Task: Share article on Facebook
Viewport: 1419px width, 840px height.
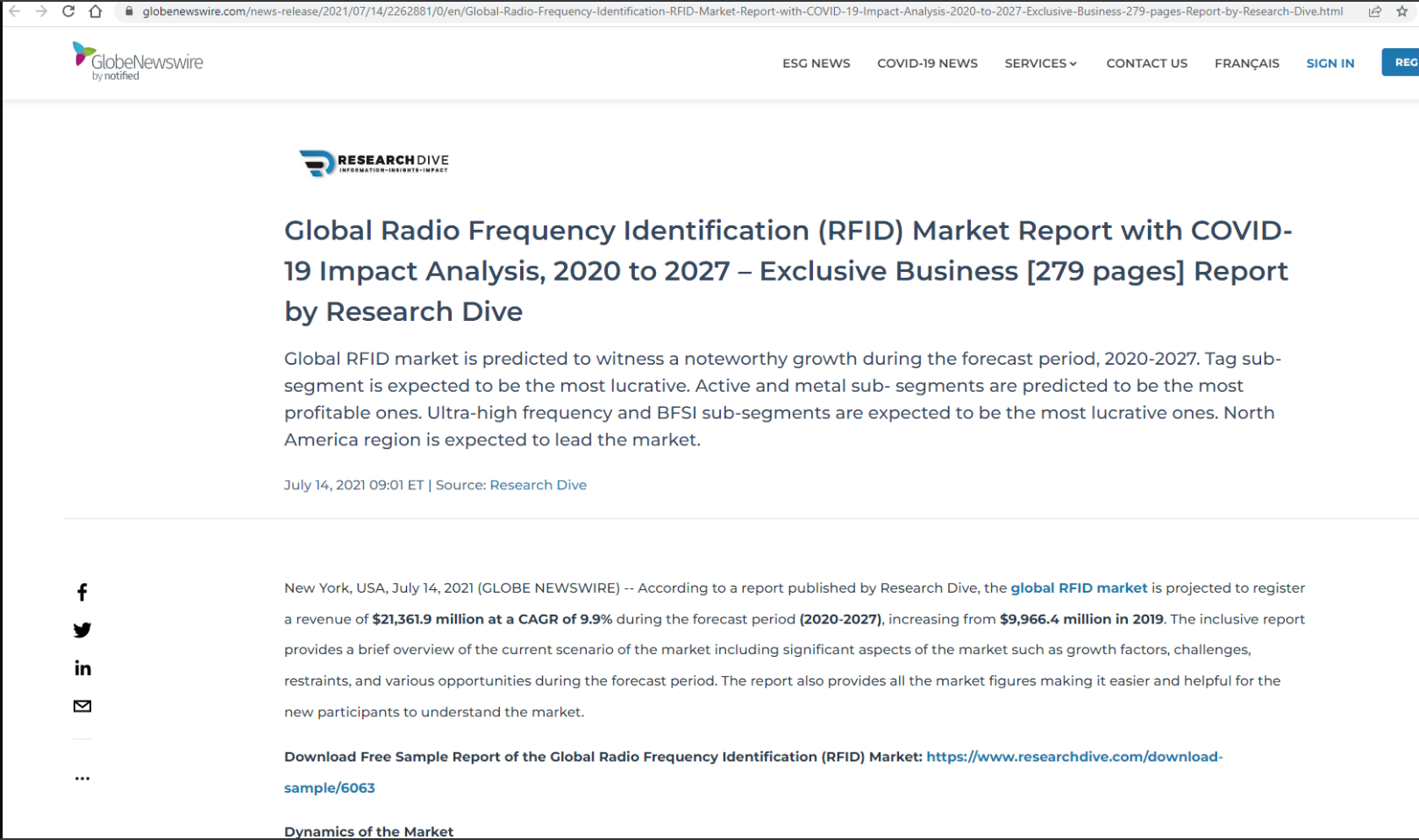Action: click(82, 593)
